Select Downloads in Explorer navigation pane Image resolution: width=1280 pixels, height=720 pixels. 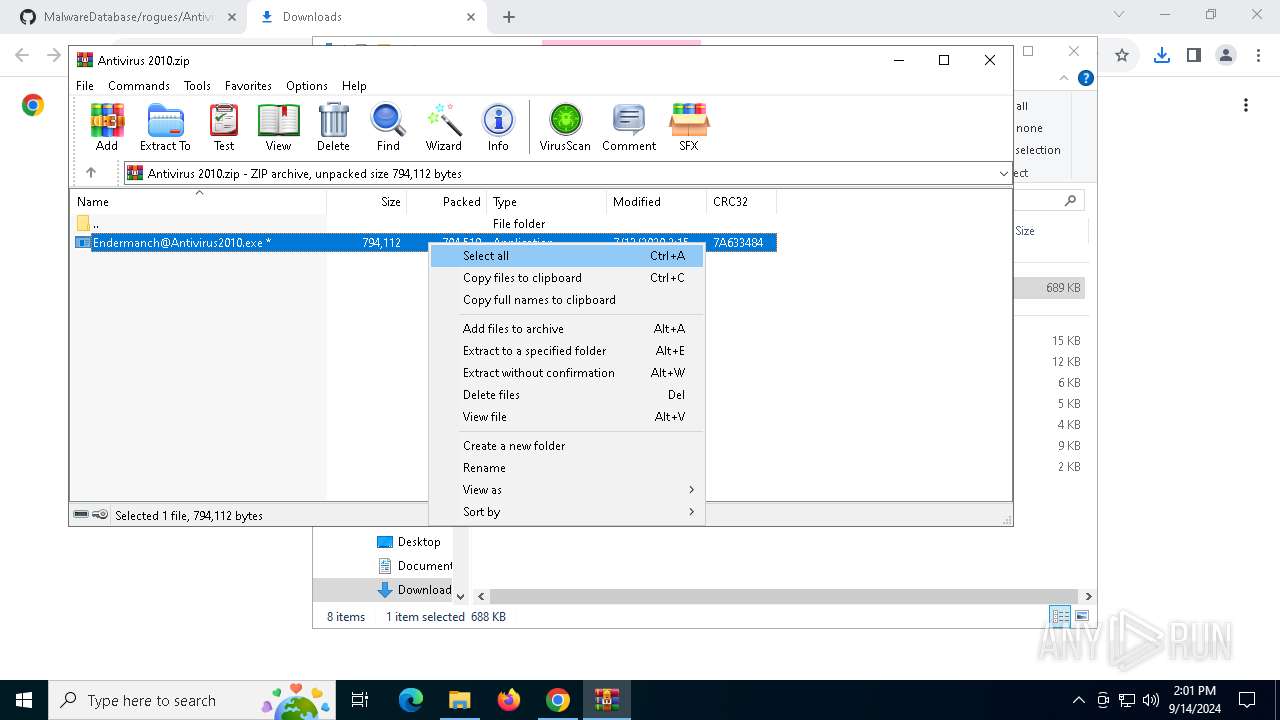pyautogui.click(x=415, y=590)
